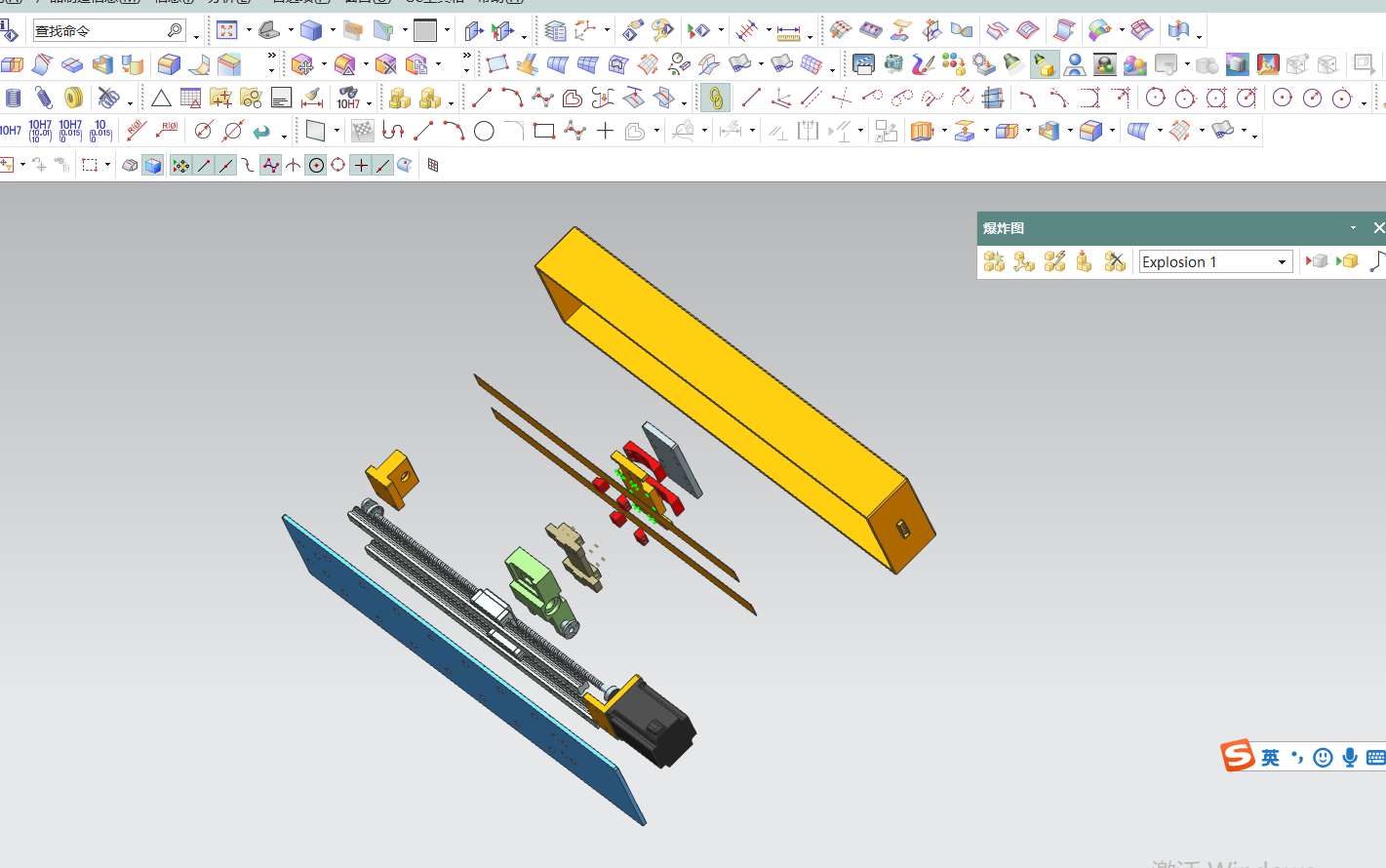This screenshot has height=868, width=1386.
Task: Close the 爆炸图 explosion toolbar panel
Action: click(x=1378, y=228)
